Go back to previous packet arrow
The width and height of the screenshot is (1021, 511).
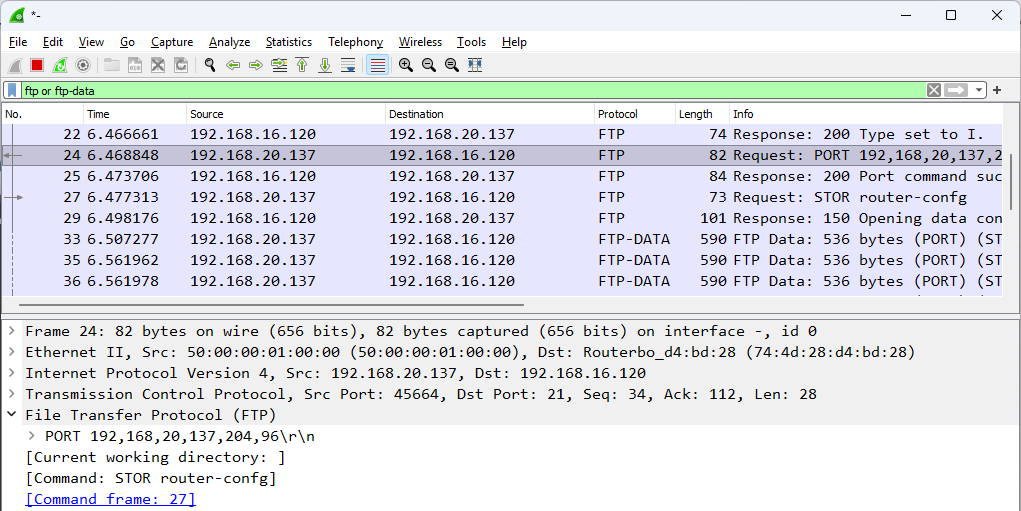point(232,65)
